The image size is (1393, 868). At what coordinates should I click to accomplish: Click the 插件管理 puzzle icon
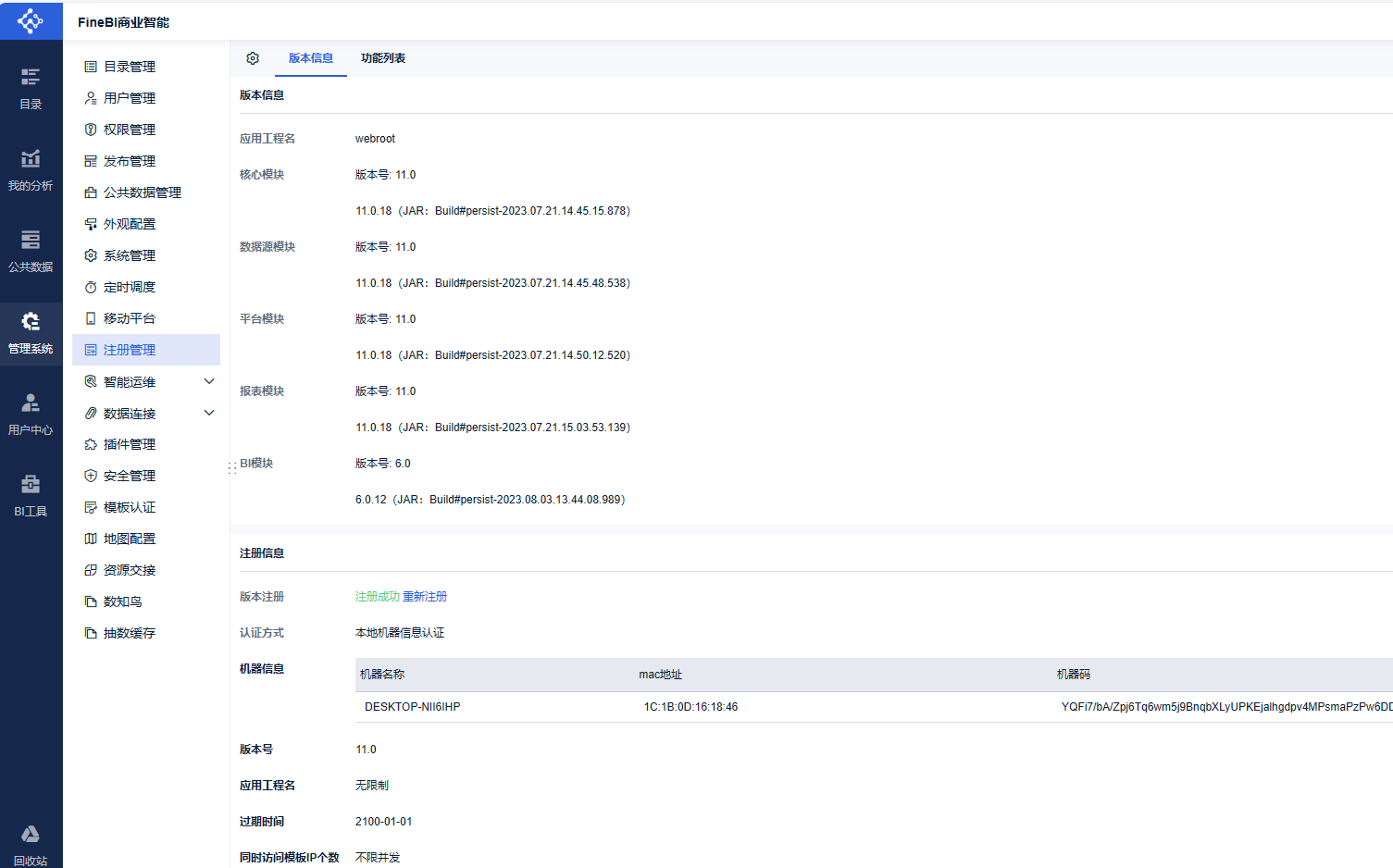(91, 444)
